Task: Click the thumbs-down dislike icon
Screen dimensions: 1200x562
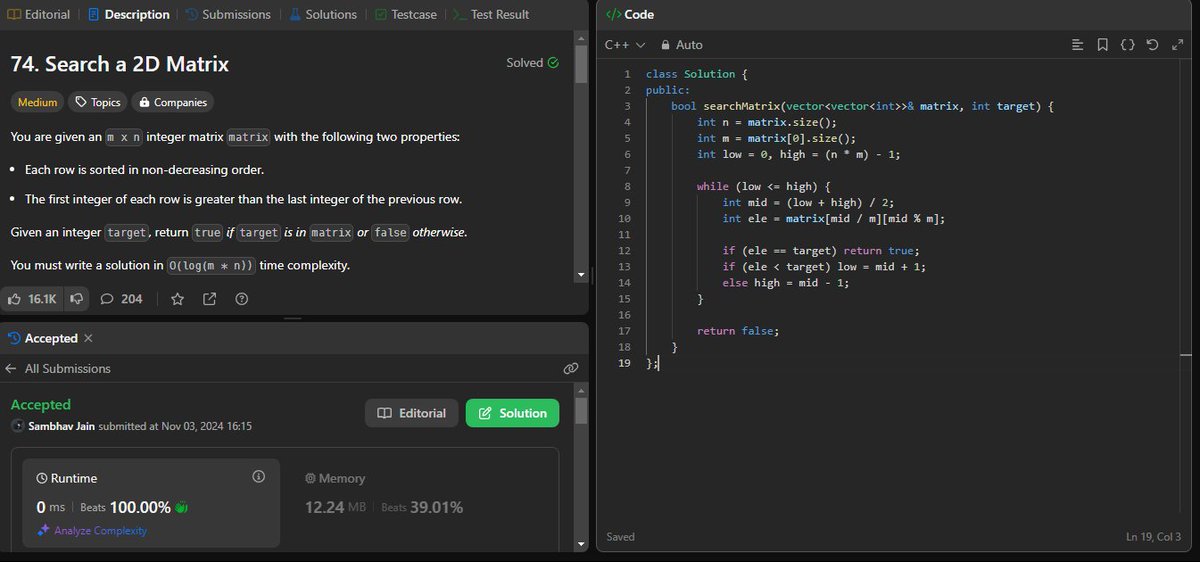Action: tap(77, 299)
